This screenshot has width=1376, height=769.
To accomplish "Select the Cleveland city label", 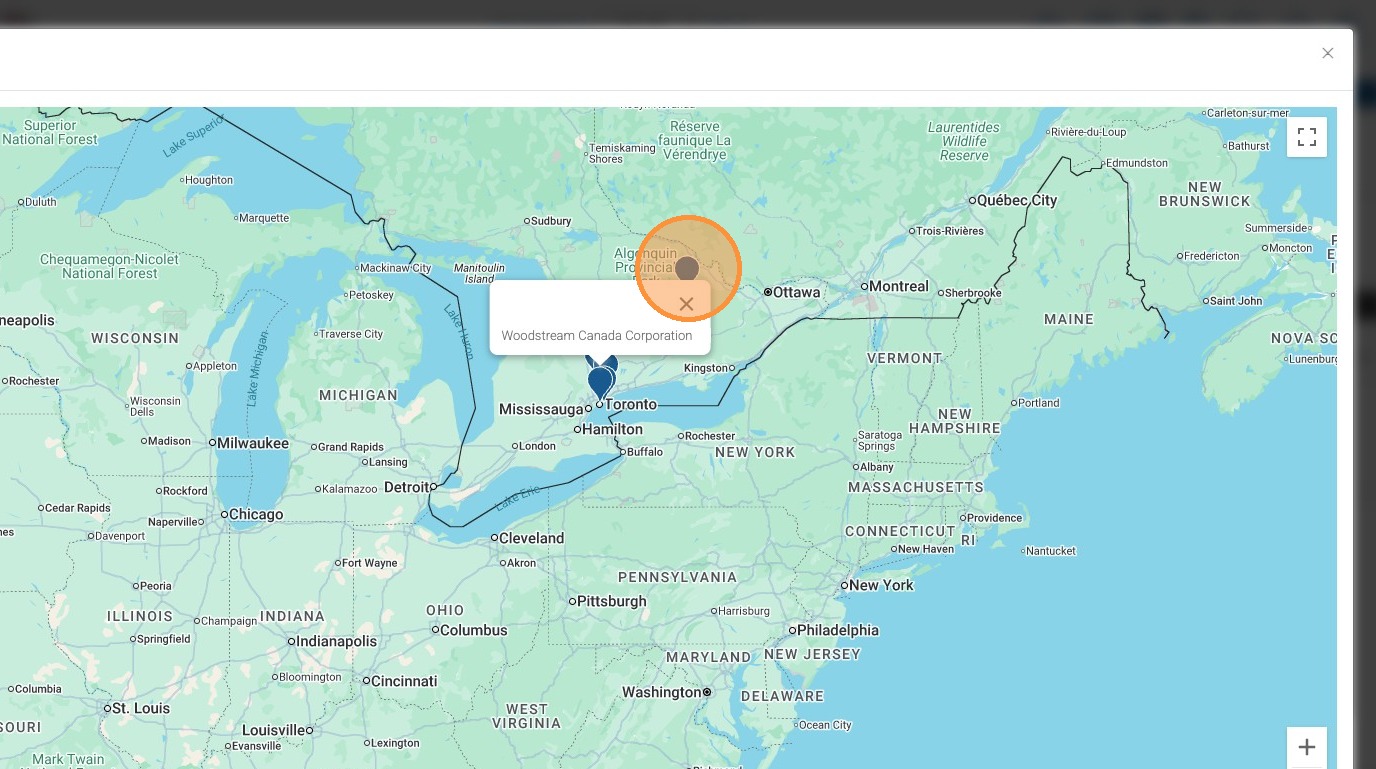I will (x=532, y=538).
